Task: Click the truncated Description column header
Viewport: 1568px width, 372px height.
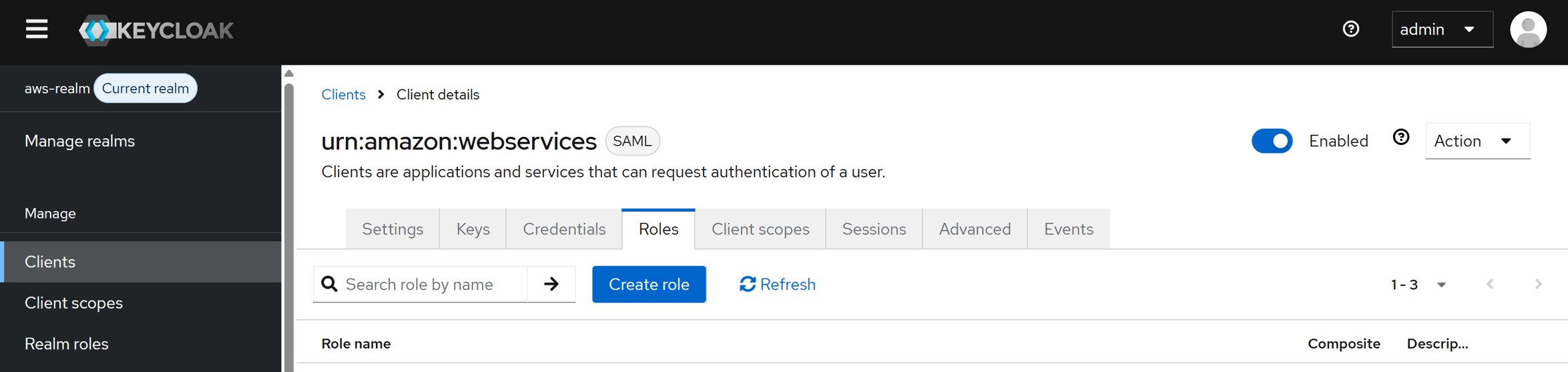Action: coord(1437,344)
